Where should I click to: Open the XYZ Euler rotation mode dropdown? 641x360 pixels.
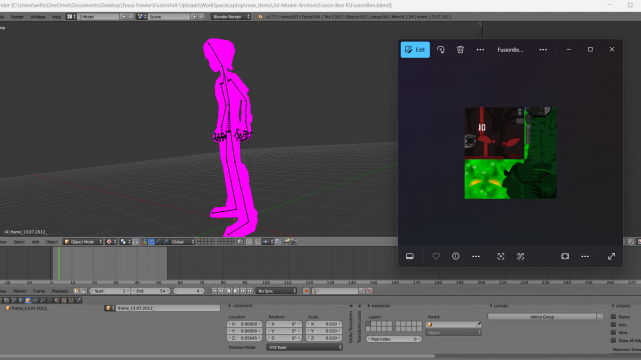pos(304,347)
